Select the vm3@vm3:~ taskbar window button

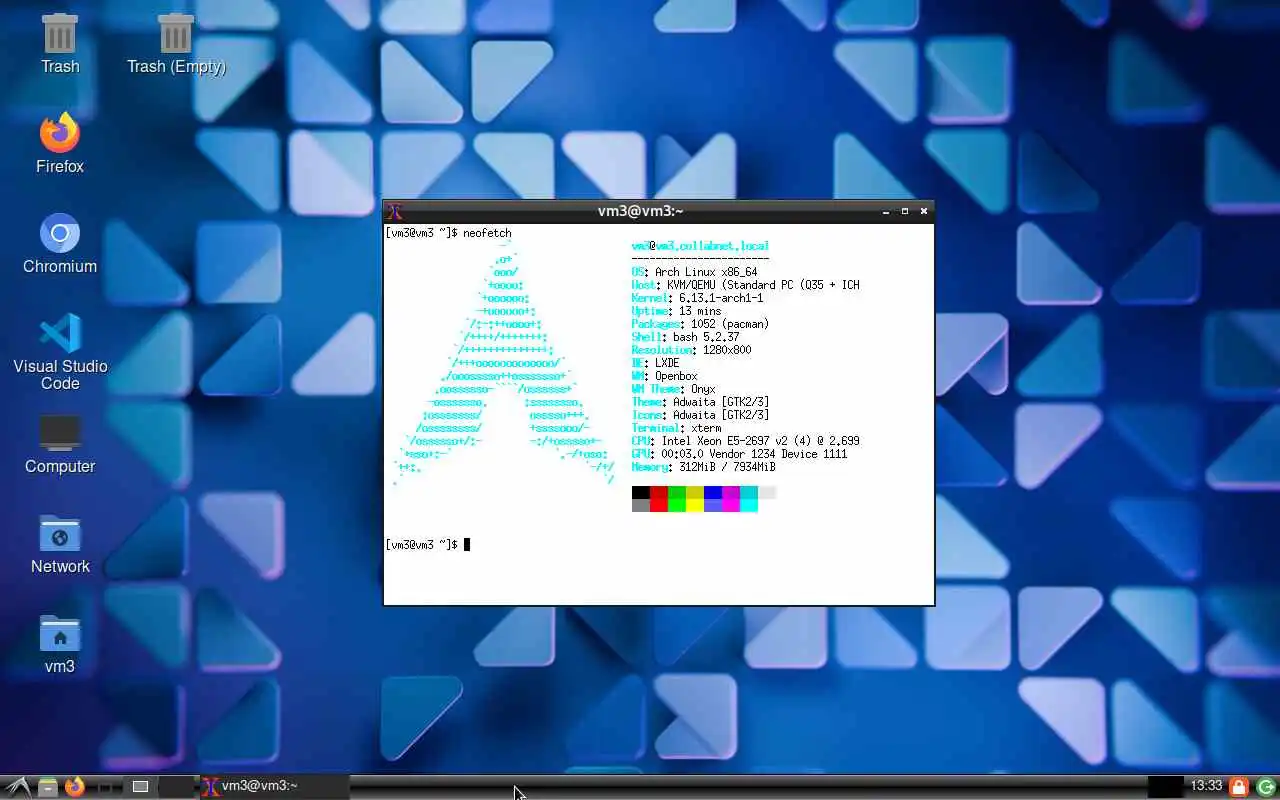(274, 787)
